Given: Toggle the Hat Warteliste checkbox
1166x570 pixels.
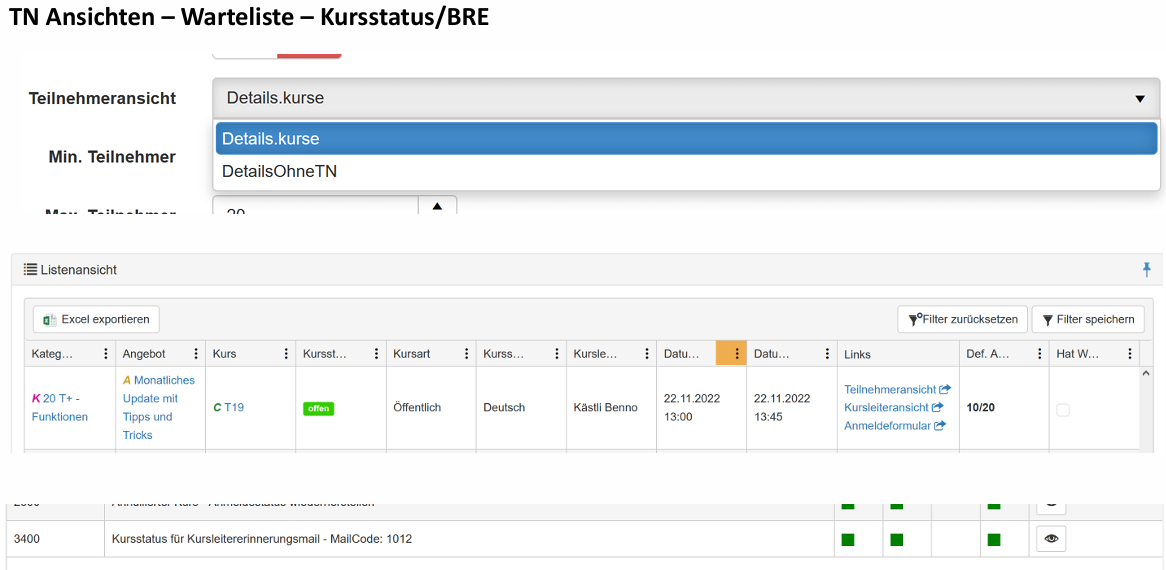Looking at the screenshot, I should [x=1063, y=410].
